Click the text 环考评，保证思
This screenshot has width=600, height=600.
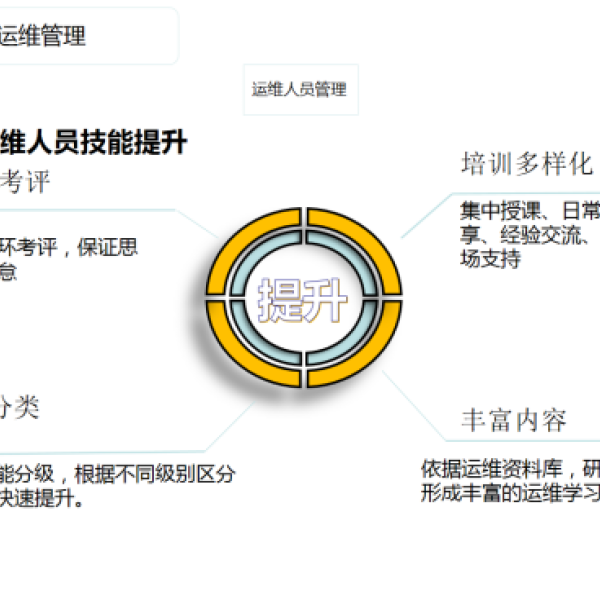(x=68, y=247)
